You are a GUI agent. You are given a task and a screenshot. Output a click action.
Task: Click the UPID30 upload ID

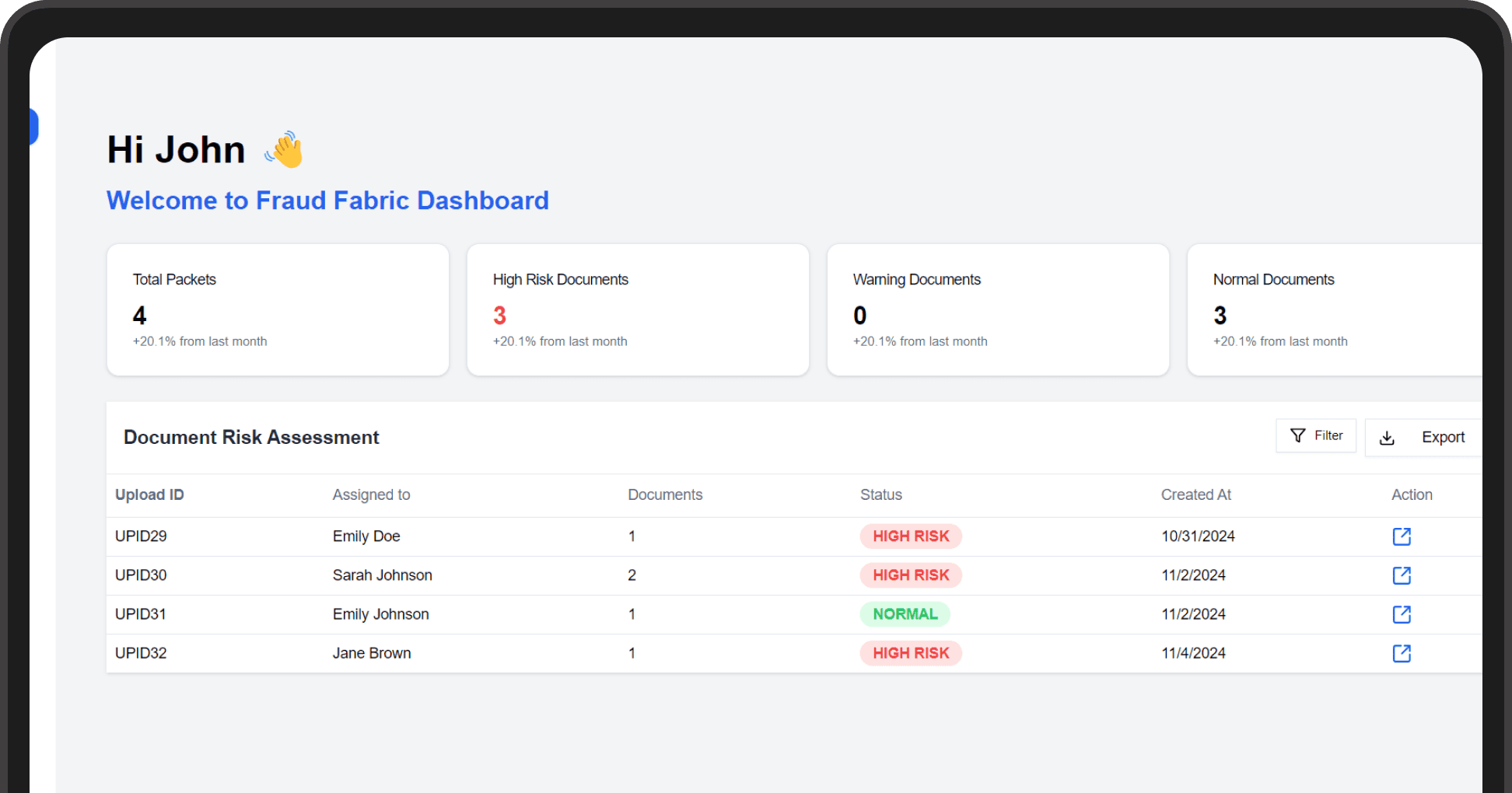[141, 575]
